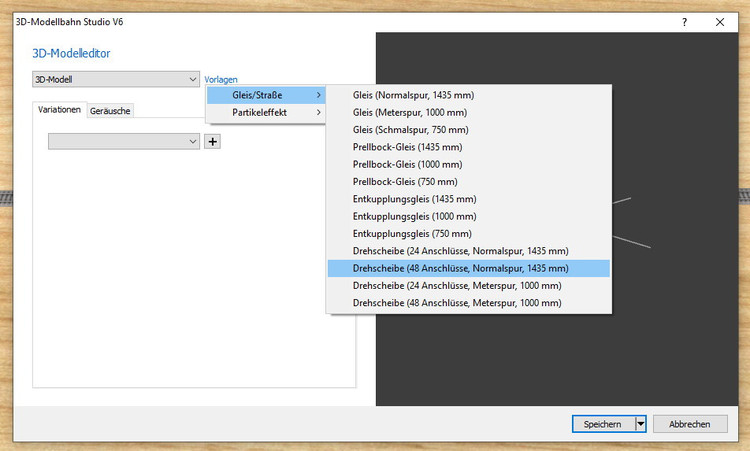Select Gleis (Schmalspur, 750 mm)

(x=469, y=130)
